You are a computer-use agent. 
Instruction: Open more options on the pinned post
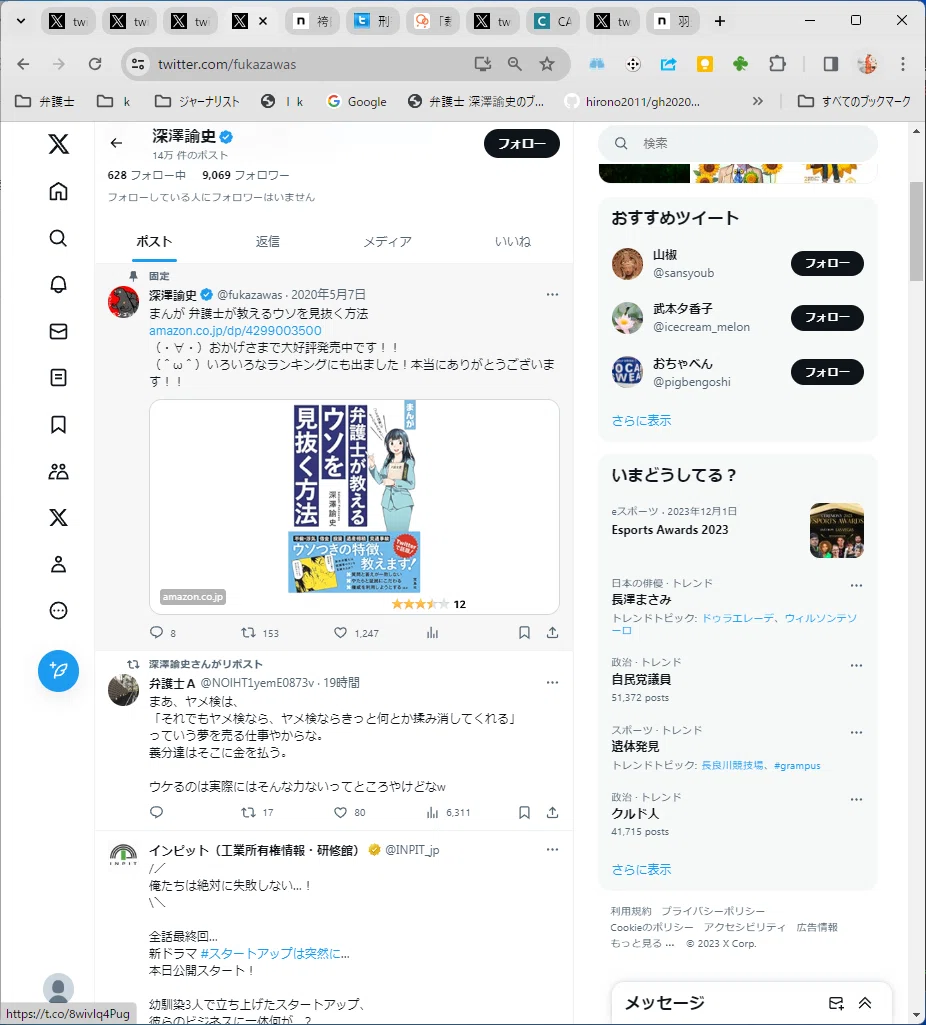[x=552, y=295]
